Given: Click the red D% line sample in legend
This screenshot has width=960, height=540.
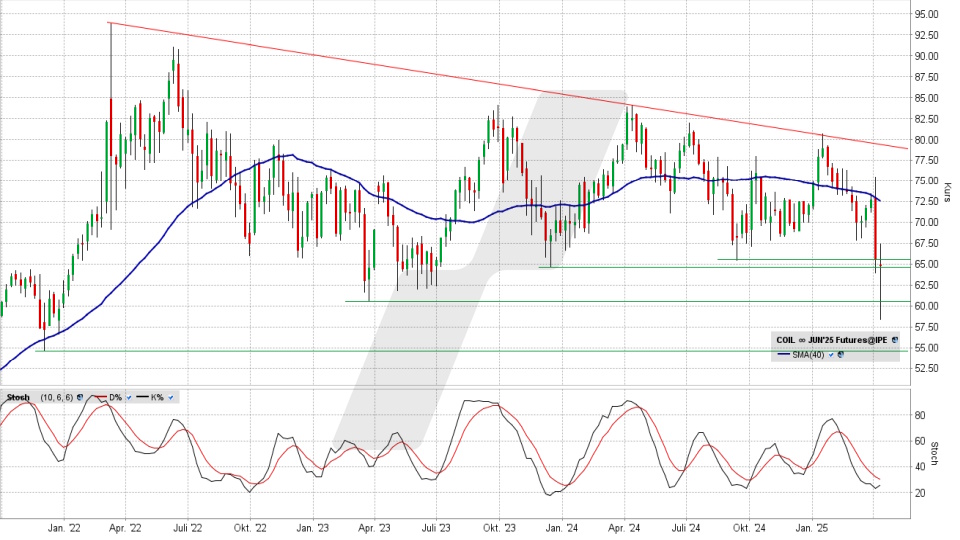Looking at the screenshot, I should coord(100,397).
